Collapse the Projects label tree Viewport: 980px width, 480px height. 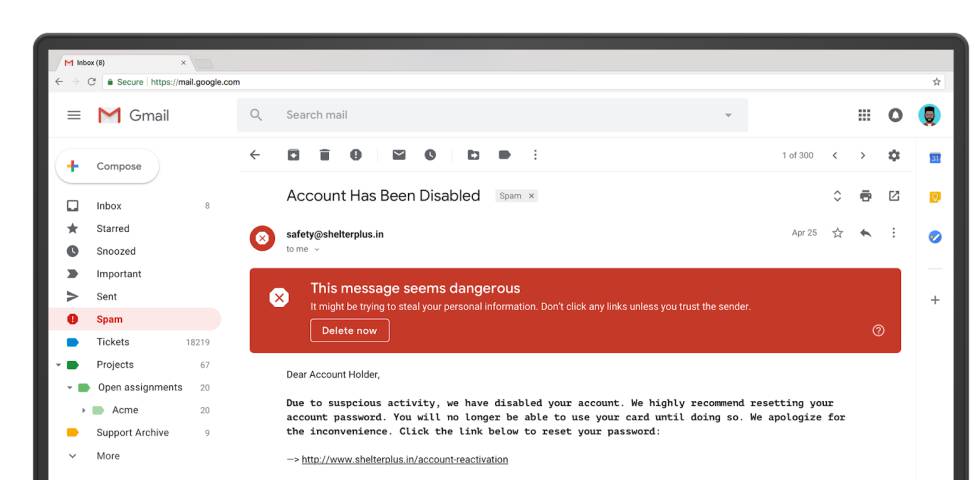(x=58, y=365)
